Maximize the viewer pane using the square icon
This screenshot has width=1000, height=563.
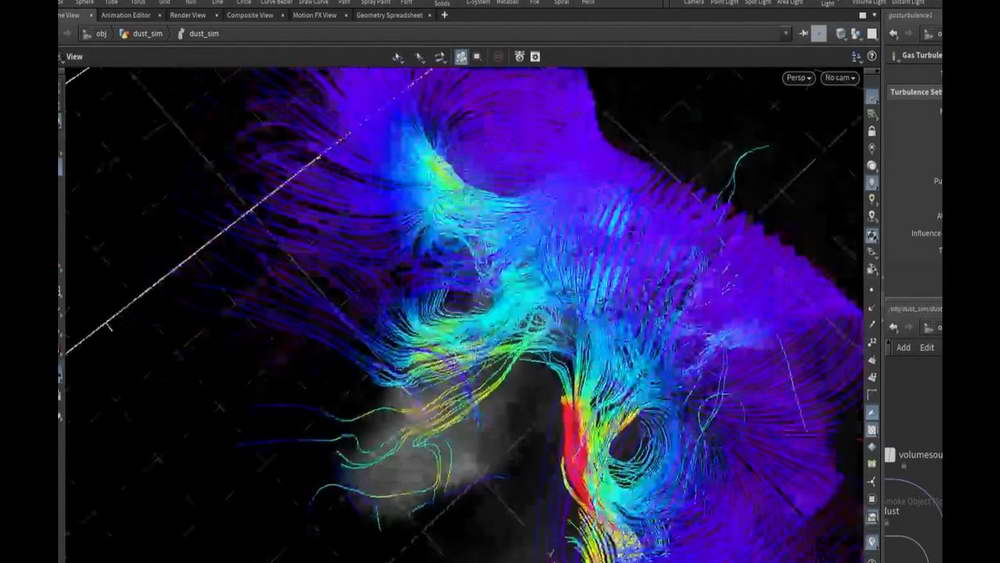pyautogui.click(x=863, y=15)
